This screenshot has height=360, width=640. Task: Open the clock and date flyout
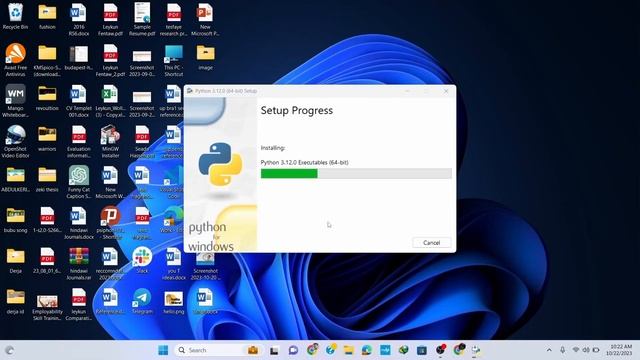pos(619,350)
